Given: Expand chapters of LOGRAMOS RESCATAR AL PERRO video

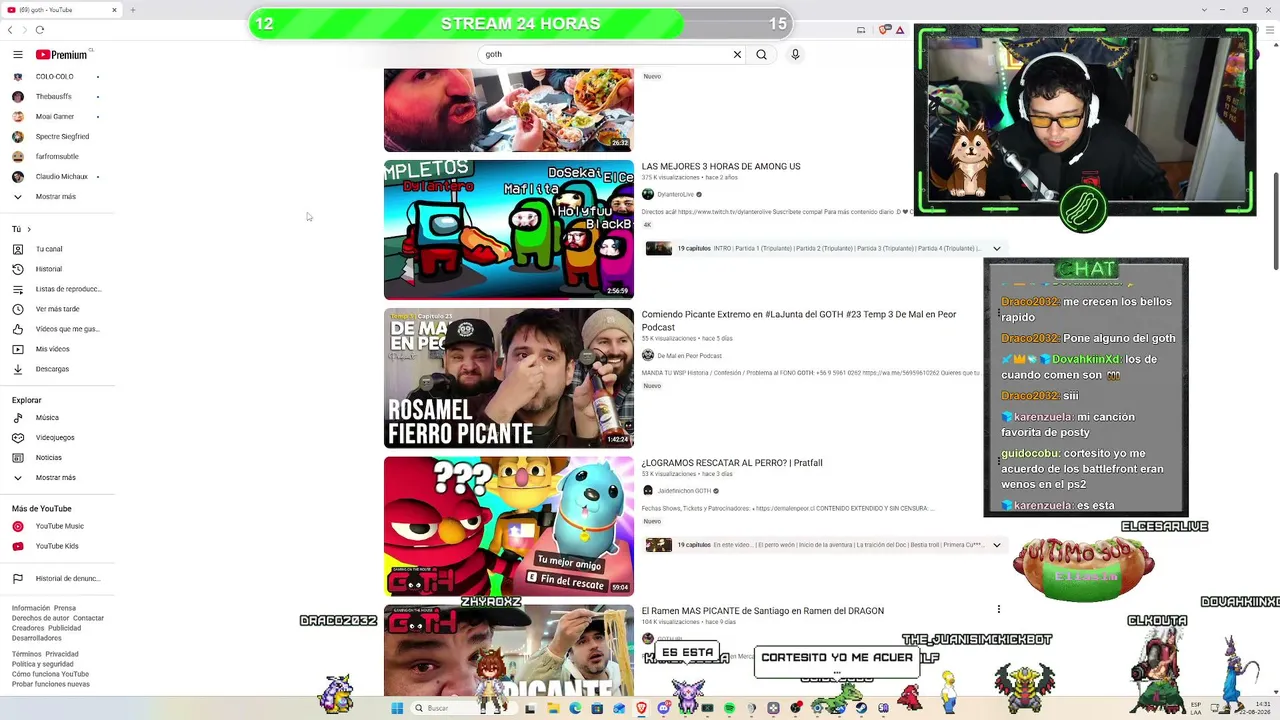Looking at the screenshot, I should 996,545.
